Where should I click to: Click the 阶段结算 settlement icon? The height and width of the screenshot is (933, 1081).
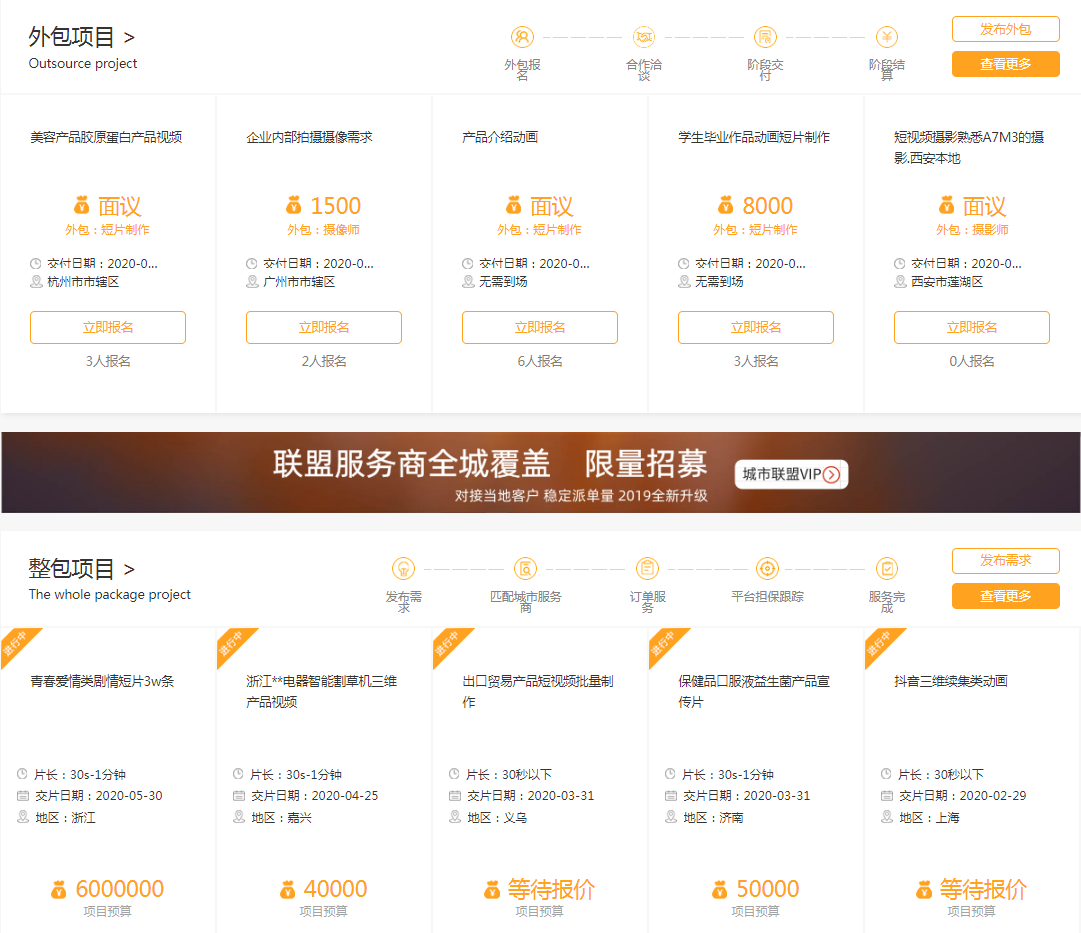(886, 36)
